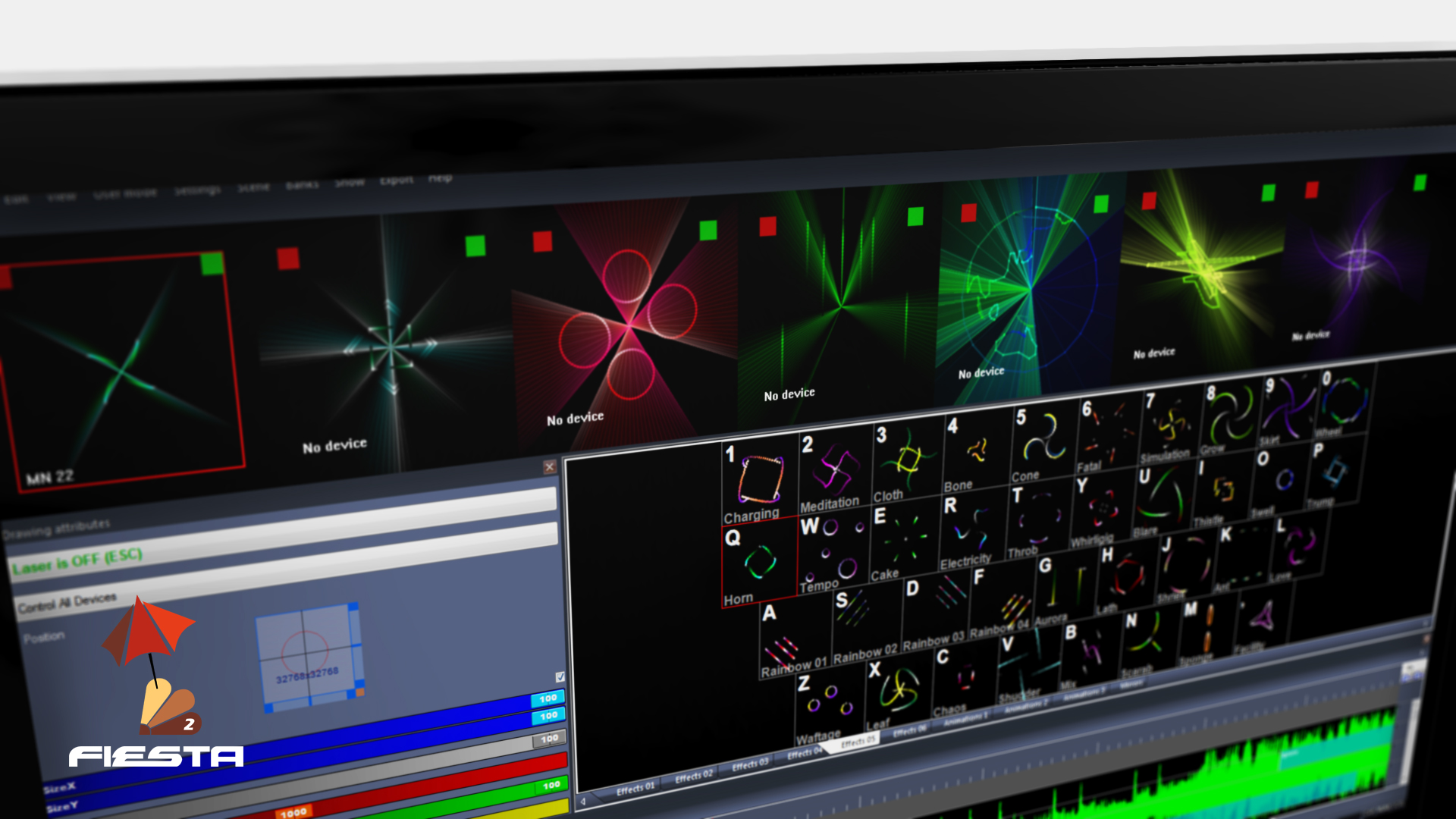Toggle red square on pink circles preview
The height and width of the screenshot is (819, 1456).
542,242
